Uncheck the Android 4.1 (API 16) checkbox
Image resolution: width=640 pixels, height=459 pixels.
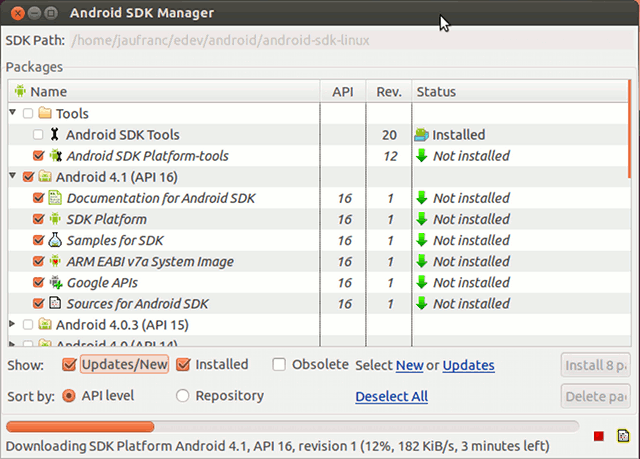28,177
